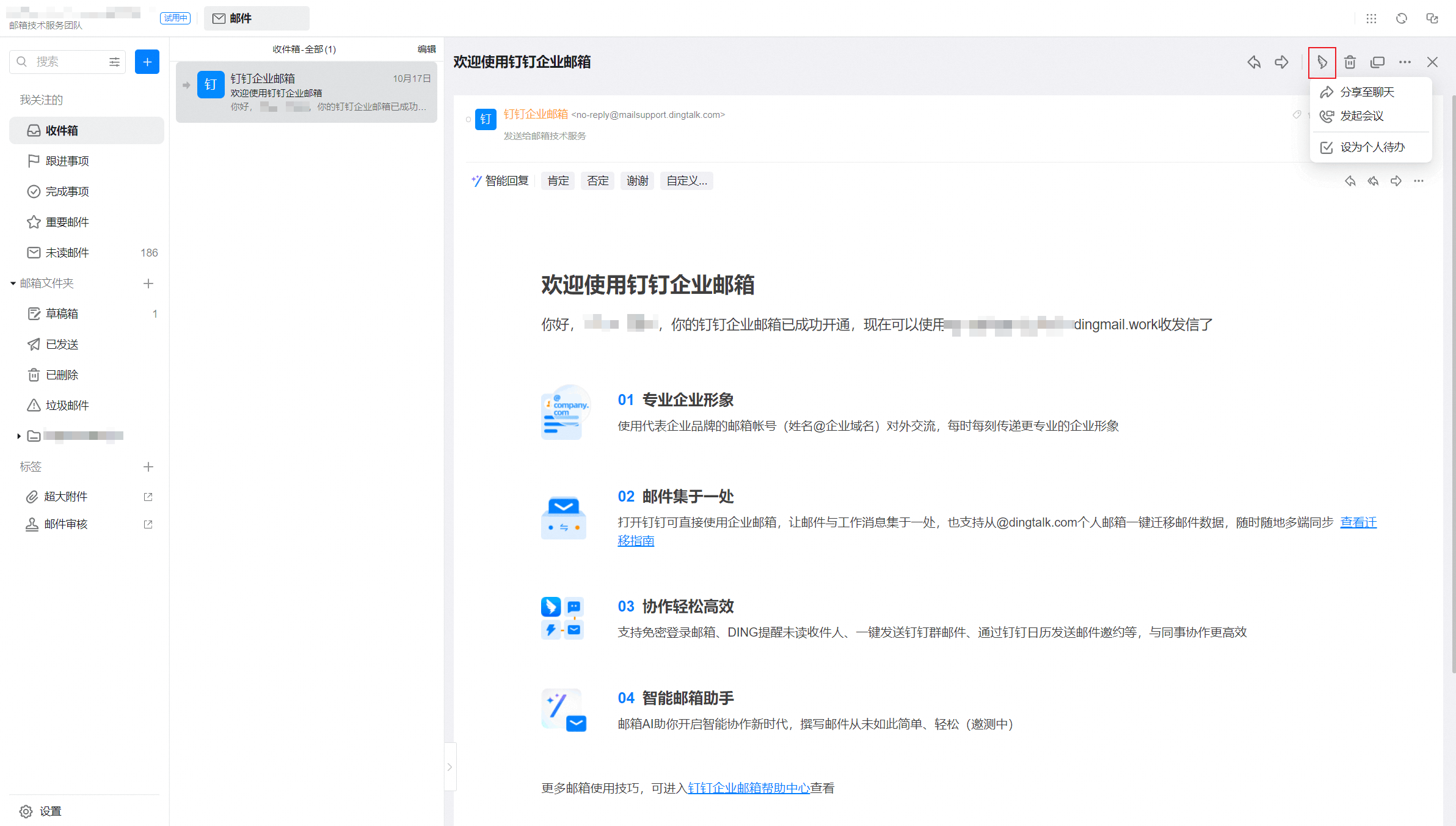Screen dimensions: 1456x826
Task: Choose 分享至聊天 from the open menu
Action: (1367, 92)
